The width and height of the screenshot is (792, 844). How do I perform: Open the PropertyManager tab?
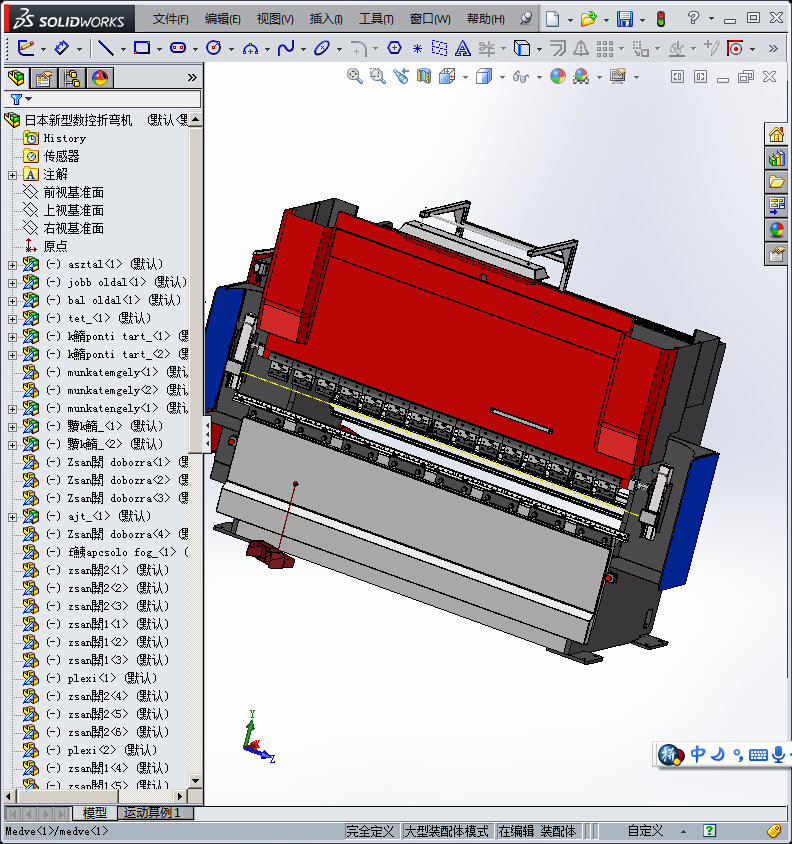click(44, 78)
